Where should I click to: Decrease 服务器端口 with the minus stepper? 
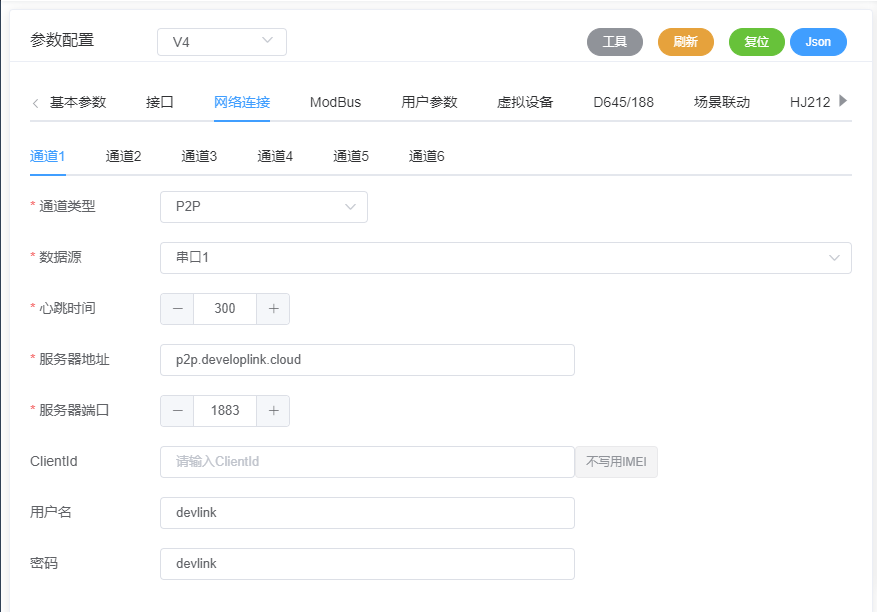176,410
